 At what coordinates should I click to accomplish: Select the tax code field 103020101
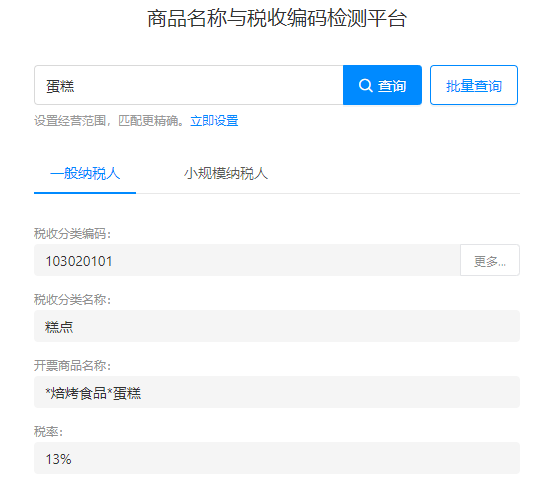(247, 260)
